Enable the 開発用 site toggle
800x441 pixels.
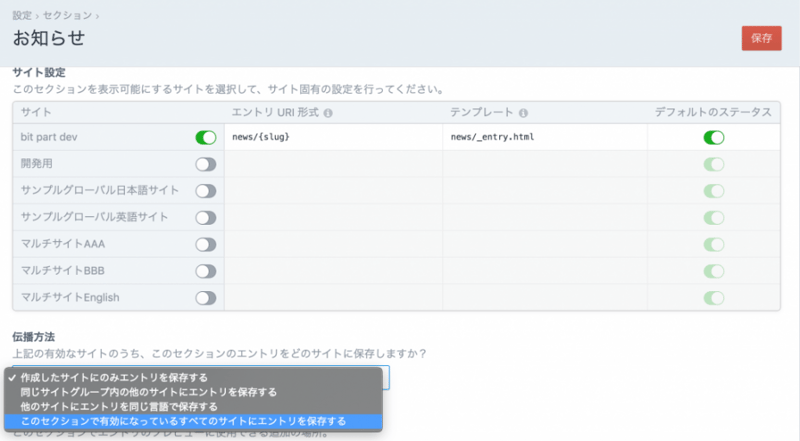(206, 164)
